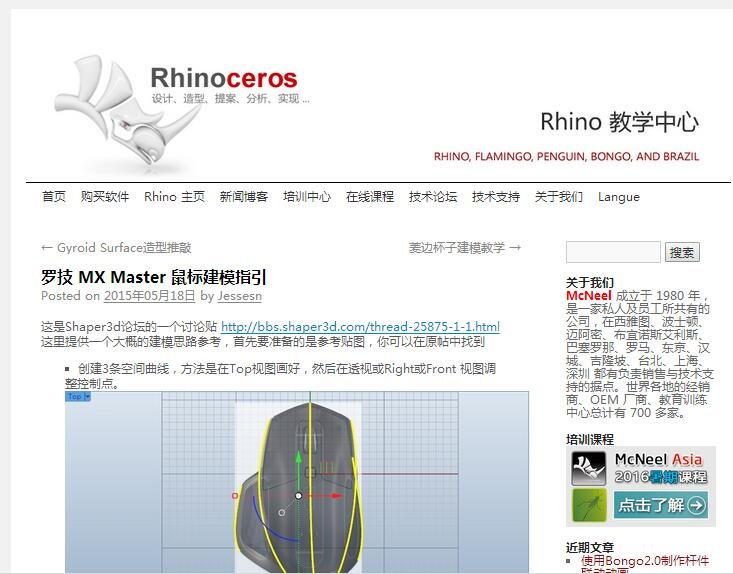Click the Rhino 教学中心 site title

tap(619, 122)
